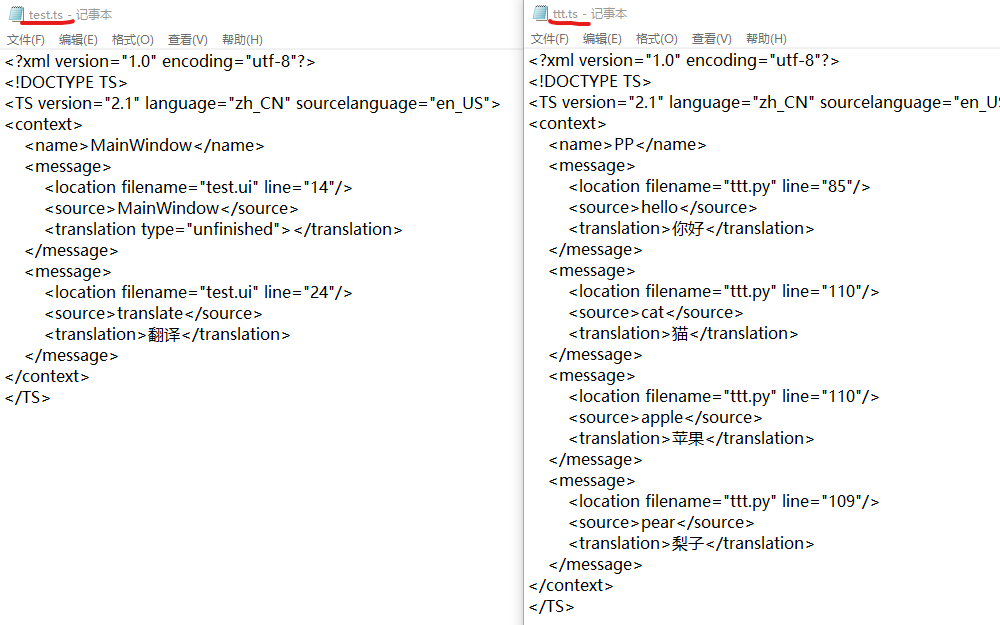Open the 文件(F) menu in ttt.ts window
This screenshot has height=625, width=1000.
[548, 38]
